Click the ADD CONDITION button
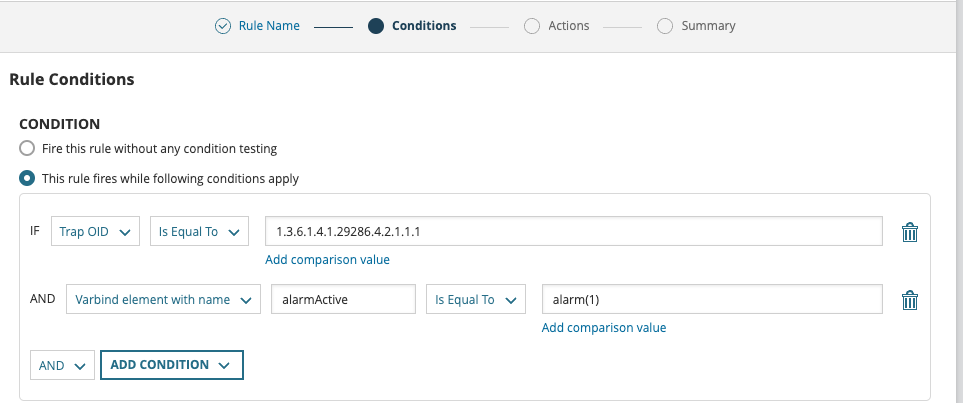 point(171,365)
